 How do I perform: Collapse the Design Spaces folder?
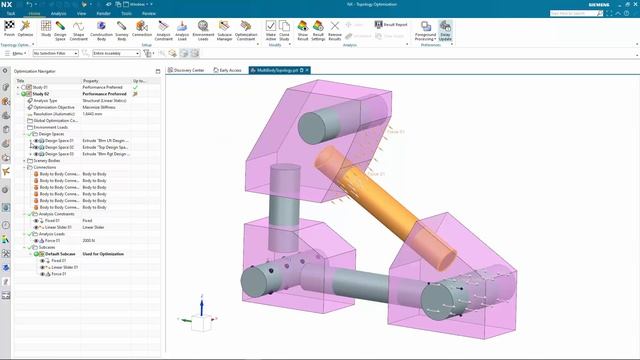click(24, 134)
